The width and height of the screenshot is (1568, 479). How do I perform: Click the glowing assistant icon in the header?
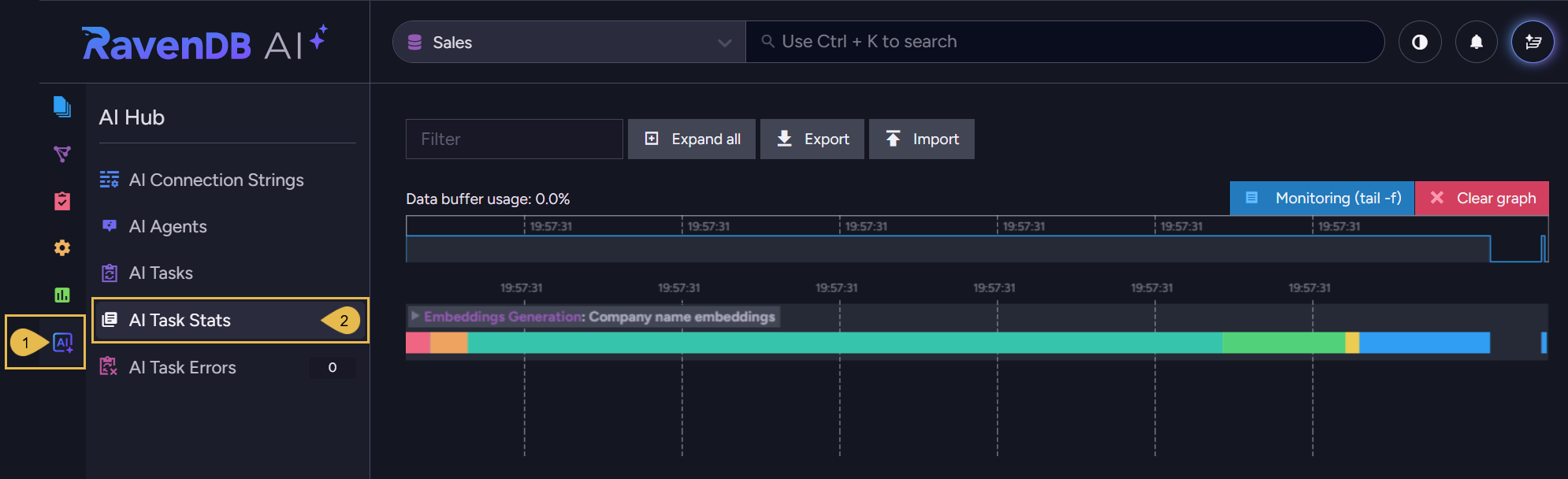click(x=1533, y=42)
